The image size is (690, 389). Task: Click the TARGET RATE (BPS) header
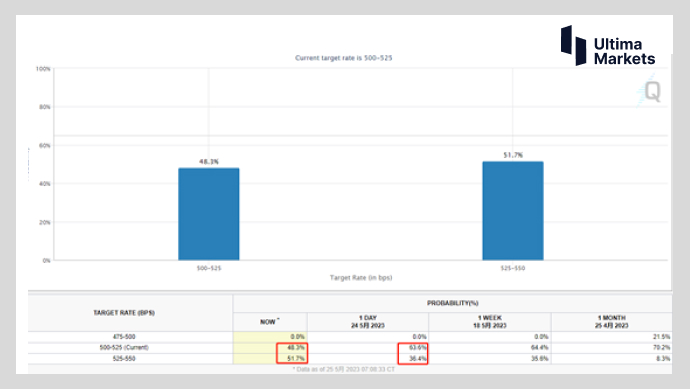point(124,313)
